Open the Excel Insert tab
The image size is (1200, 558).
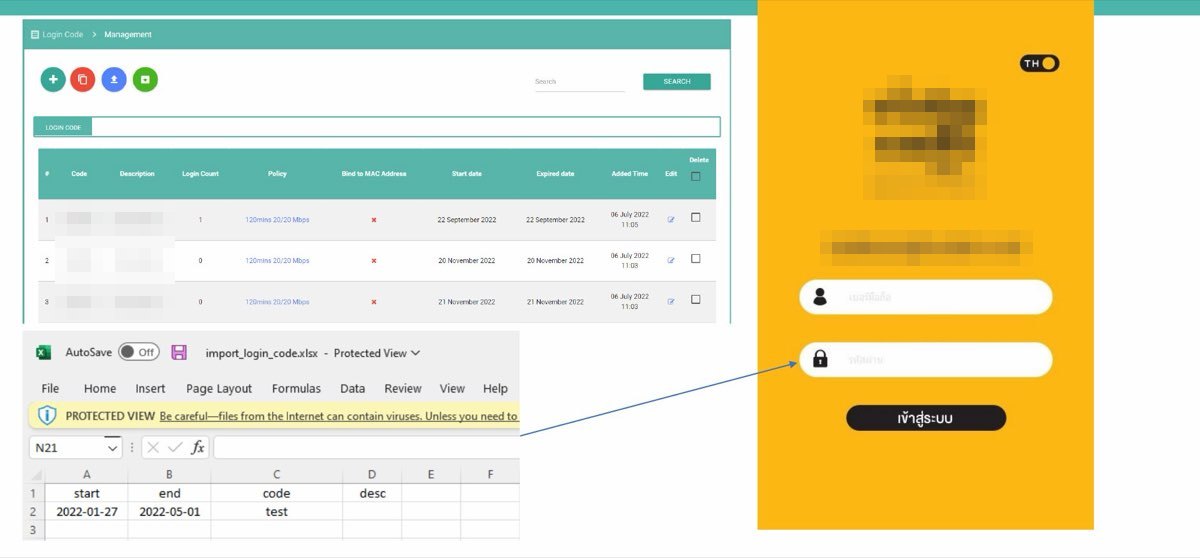click(x=150, y=388)
